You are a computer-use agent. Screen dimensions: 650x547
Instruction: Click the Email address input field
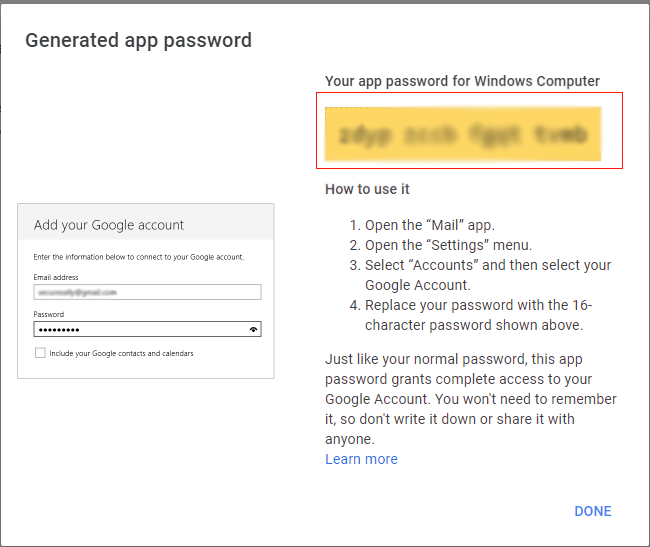[147, 292]
